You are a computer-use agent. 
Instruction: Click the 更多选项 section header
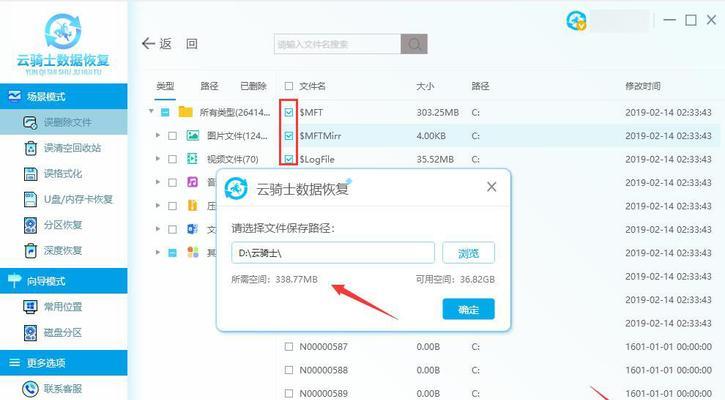click(x=63, y=363)
